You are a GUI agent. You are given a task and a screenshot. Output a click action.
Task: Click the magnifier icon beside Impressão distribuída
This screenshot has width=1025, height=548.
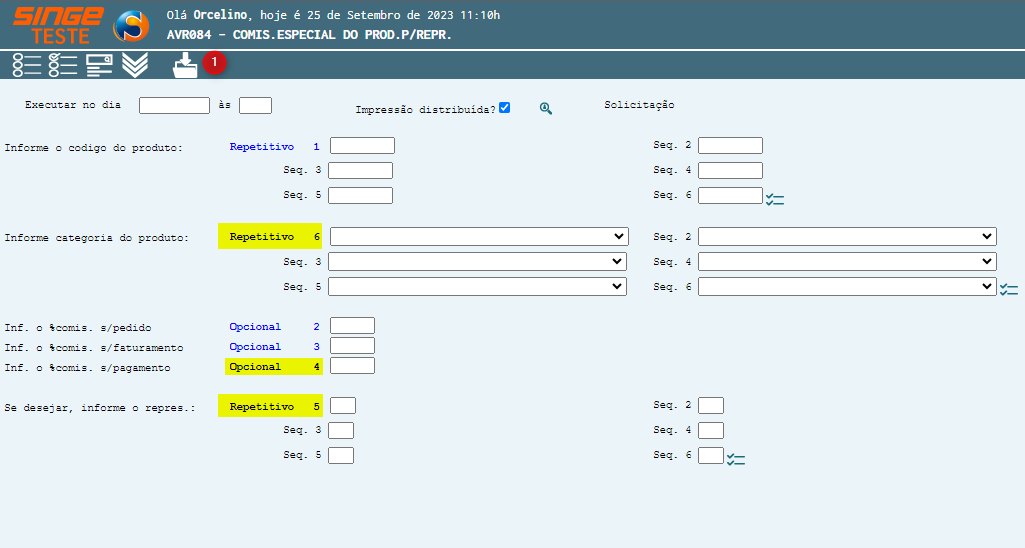(x=546, y=108)
